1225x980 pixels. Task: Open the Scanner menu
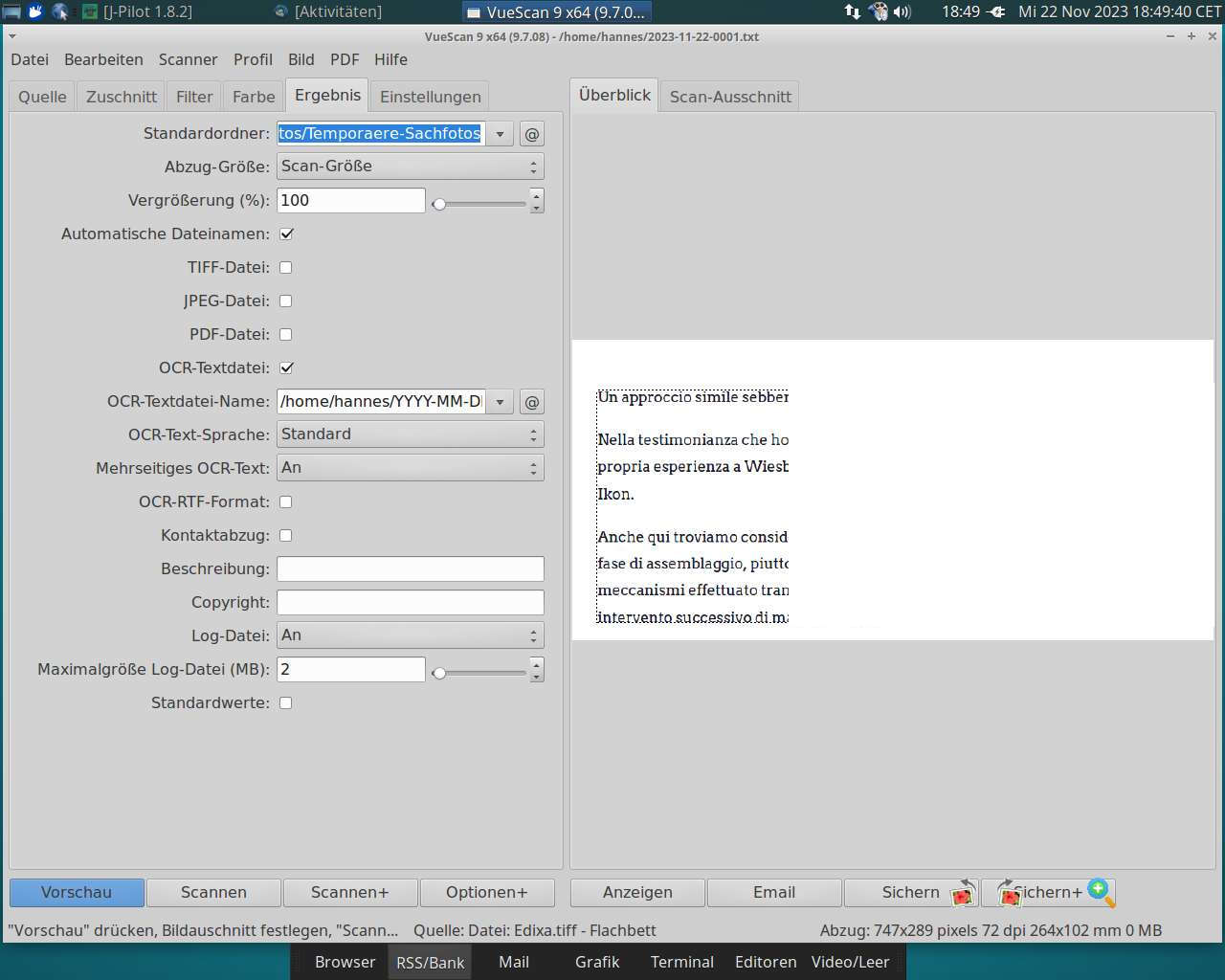pyautogui.click(x=188, y=59)
